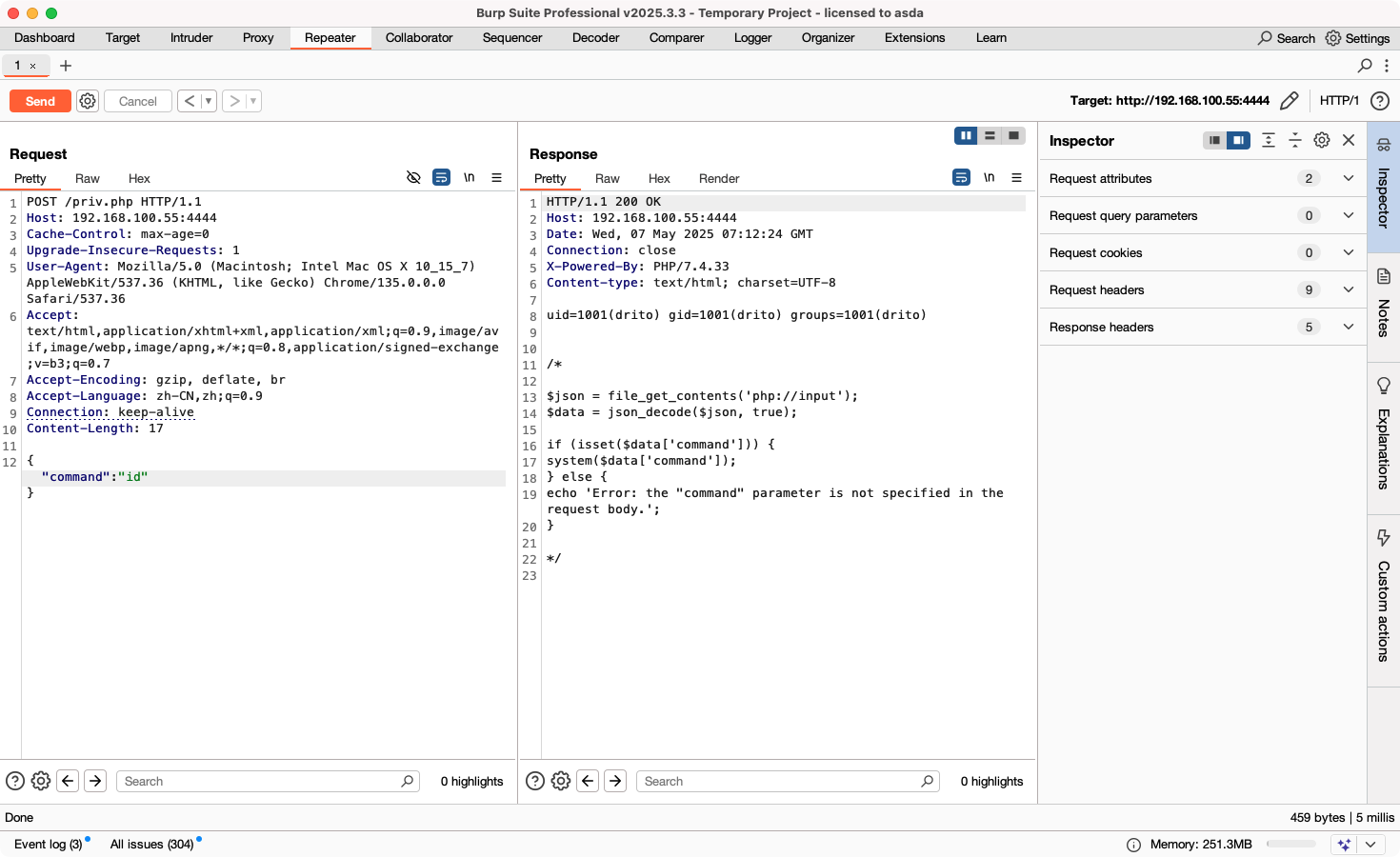The width and height of the screenshot is (1400, 857).
Task: Open the Proxy tab
Action: point(258,38)
